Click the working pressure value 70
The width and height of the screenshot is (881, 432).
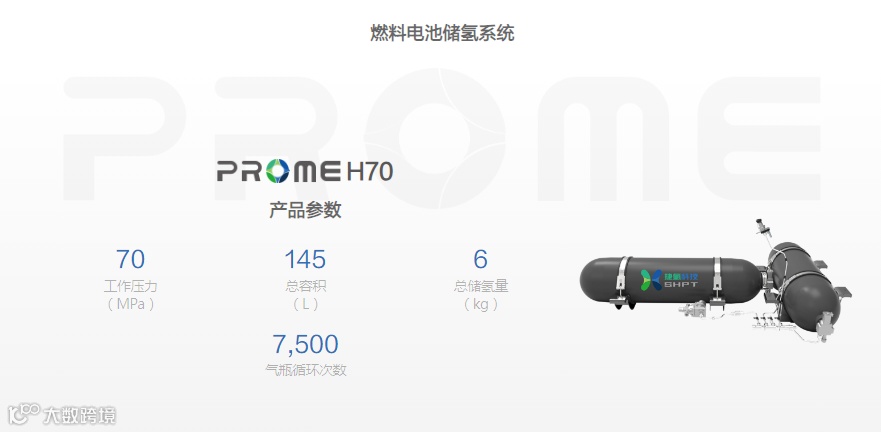click(x=130, y=260)
